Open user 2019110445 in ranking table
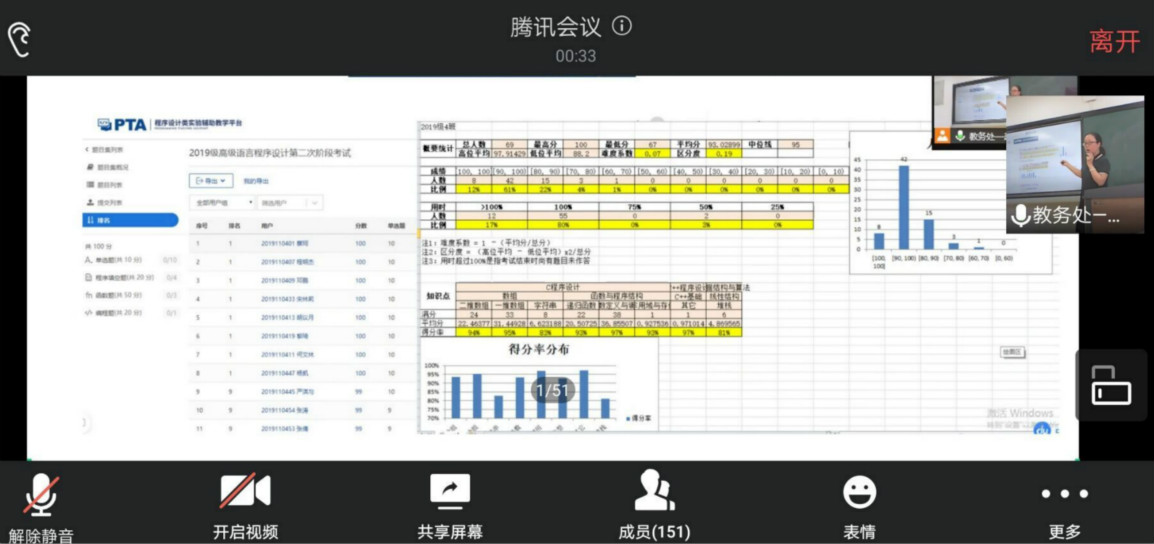The width and height of the screenshot is (1154, 544). point(286,391)
